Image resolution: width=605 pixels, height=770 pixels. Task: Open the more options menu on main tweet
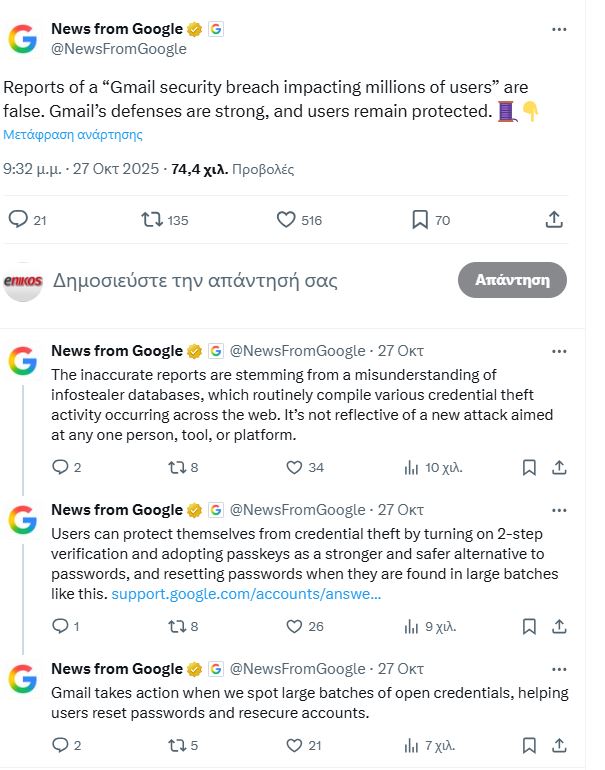point(559,30)
